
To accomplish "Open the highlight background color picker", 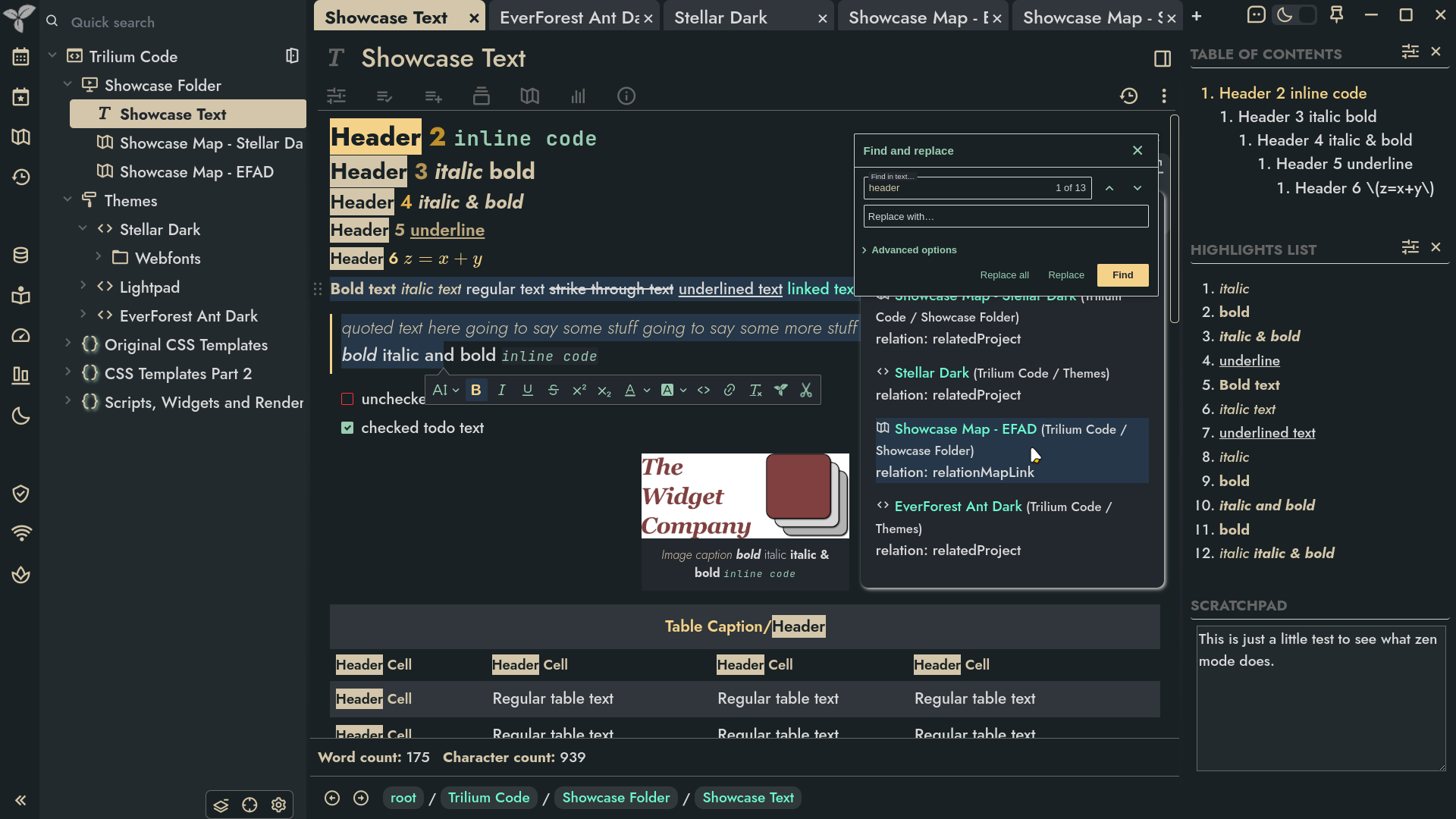I will coord(673,390).
